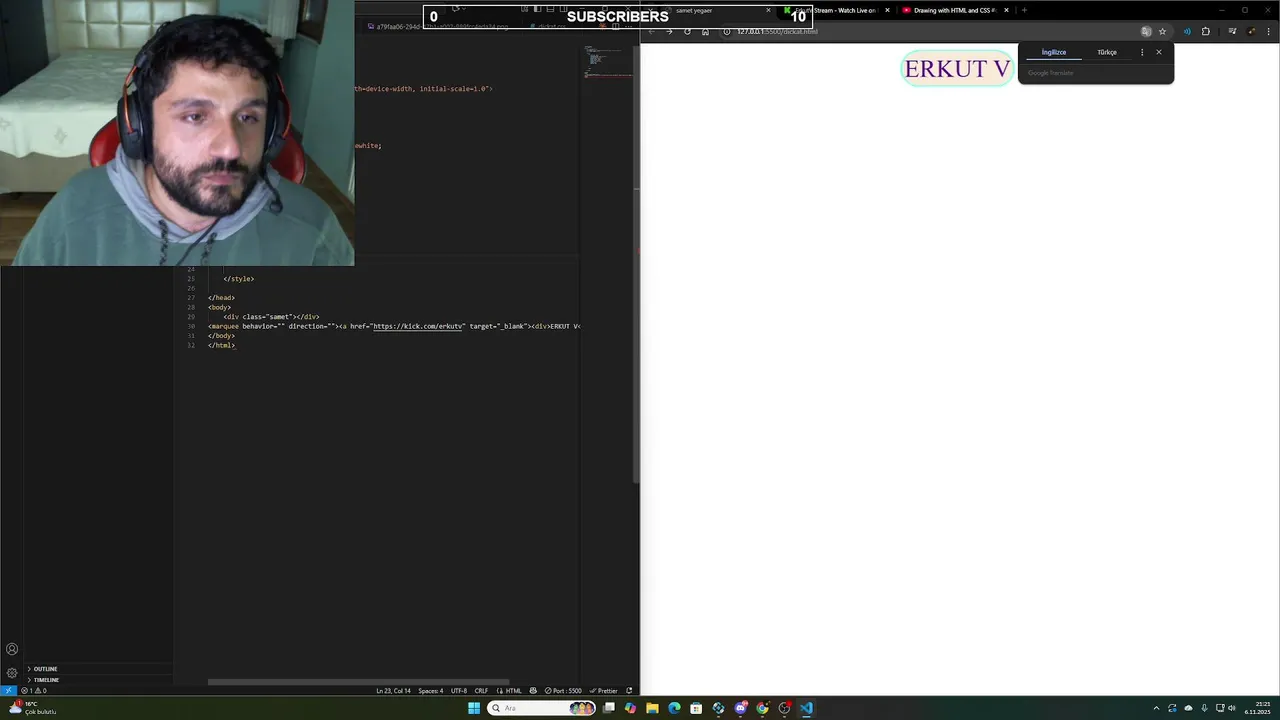1280x720 pixels.
Task: Open VS Code Manage gear icon
Action: pyautogui.click(x=12, y=673)
